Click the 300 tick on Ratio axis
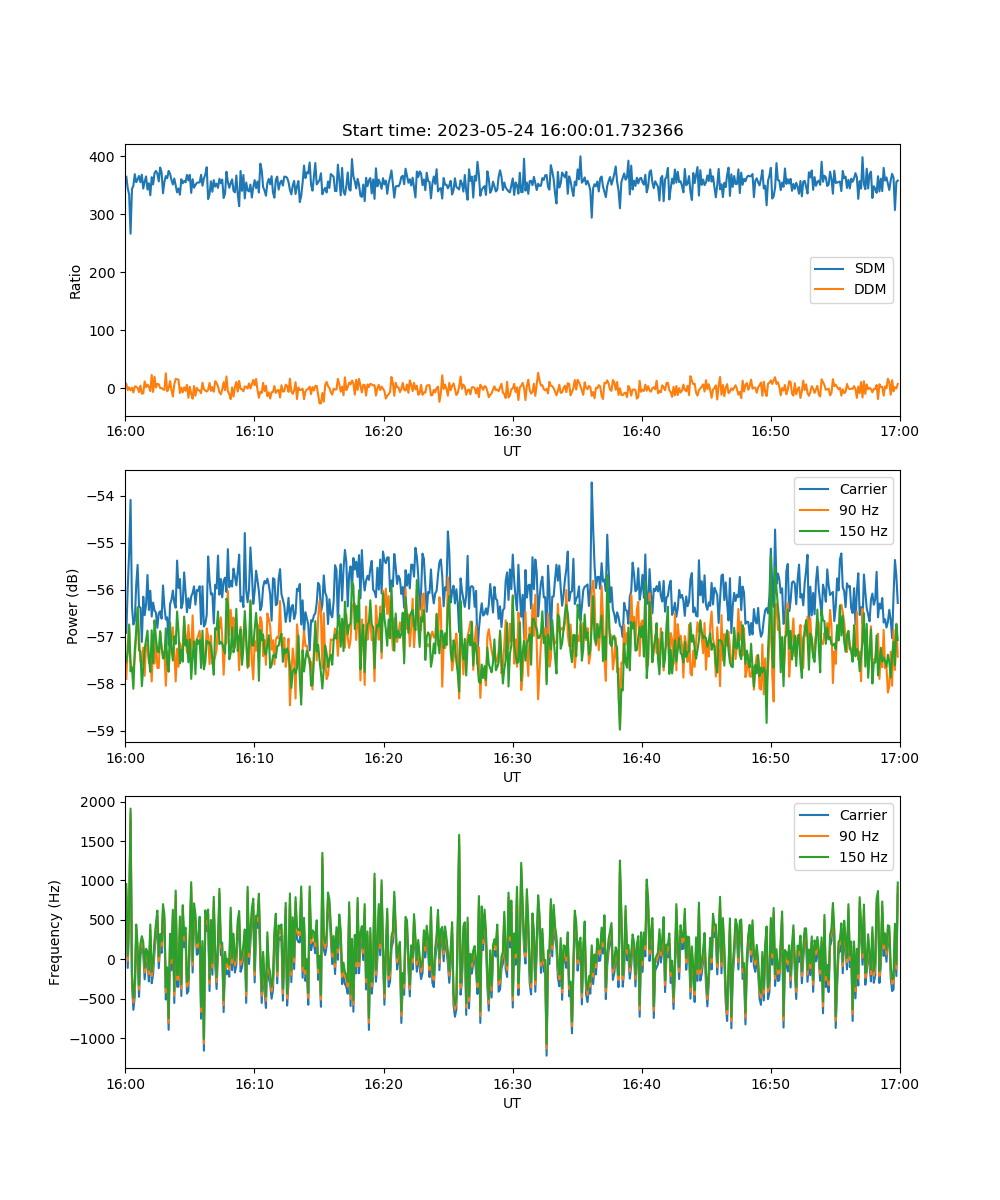This screenshot has width=1000, height=1200. click(104, 215)
